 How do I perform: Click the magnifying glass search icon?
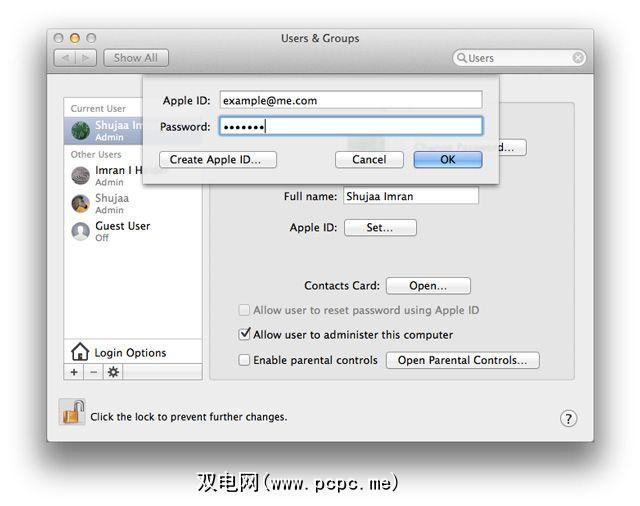pos(461,58)
